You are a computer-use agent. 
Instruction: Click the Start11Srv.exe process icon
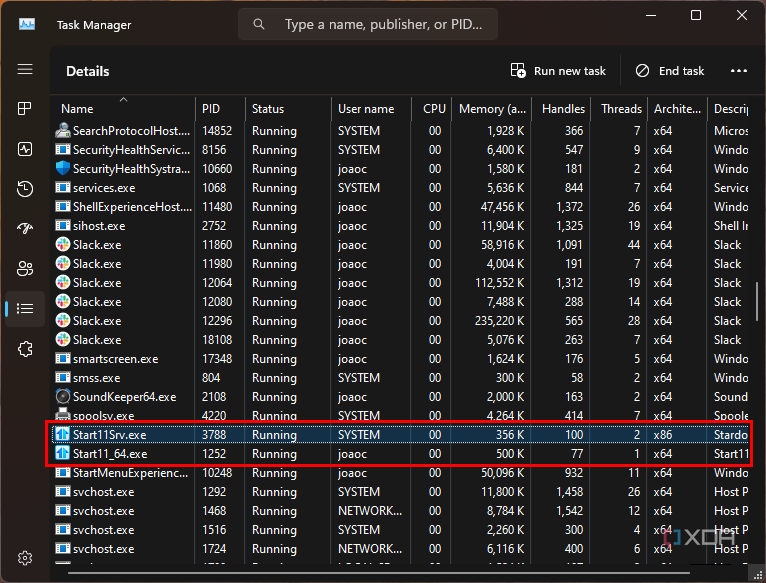coord(63,434)
